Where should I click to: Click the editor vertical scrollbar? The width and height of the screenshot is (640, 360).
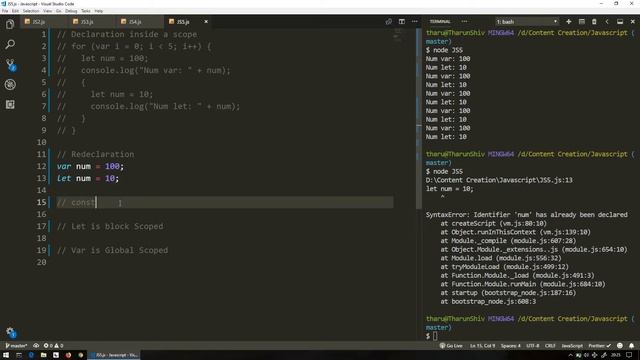[418, 118]
